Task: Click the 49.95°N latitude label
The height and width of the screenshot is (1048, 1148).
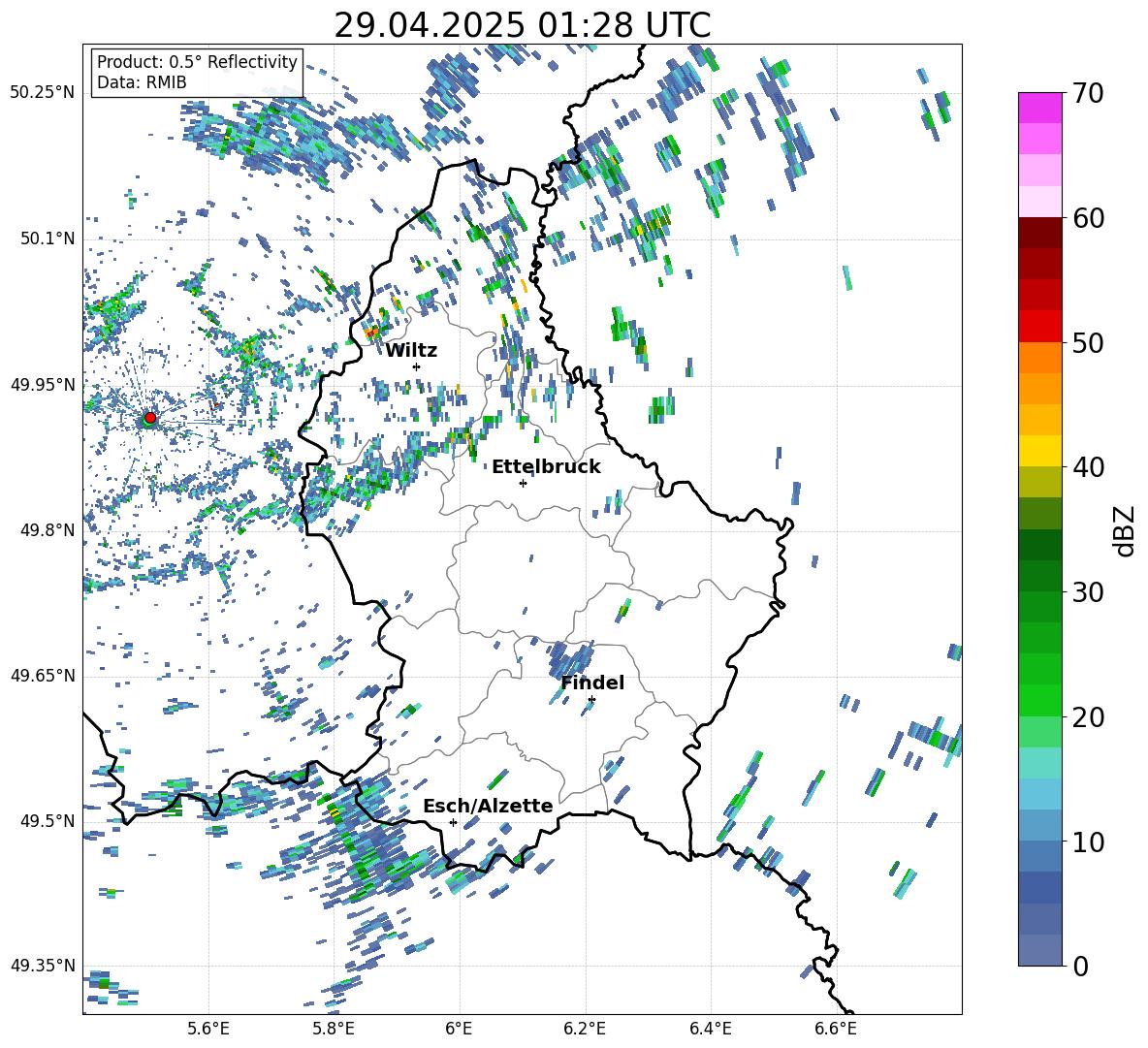Action: pos(43,384)
